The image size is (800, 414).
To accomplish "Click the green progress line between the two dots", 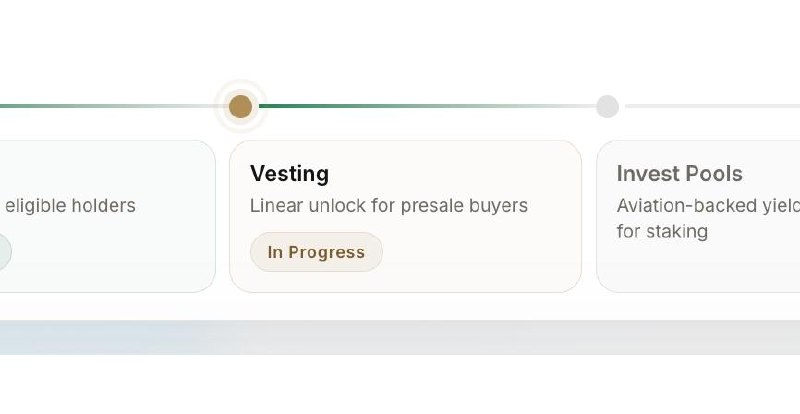I will pyautogui.click(x=428, y=106).
